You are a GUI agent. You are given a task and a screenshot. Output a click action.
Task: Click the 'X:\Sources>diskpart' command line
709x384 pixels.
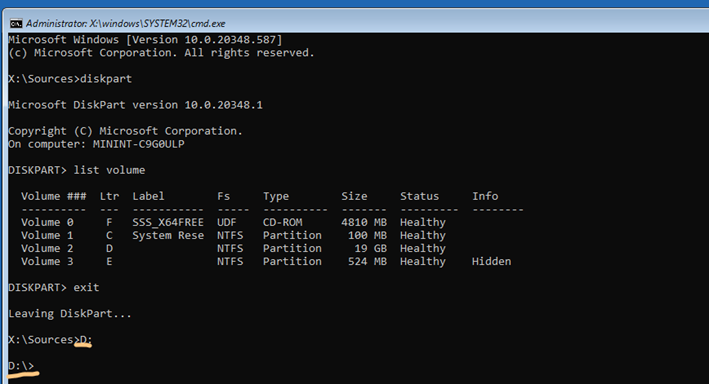coord(70,79)
